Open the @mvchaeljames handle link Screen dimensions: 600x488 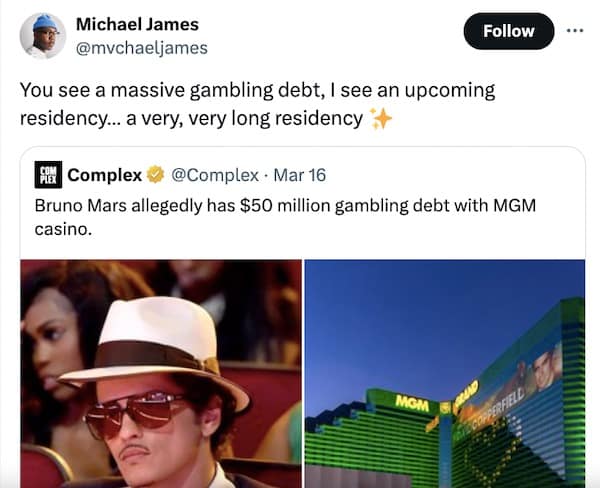point(142,48)
